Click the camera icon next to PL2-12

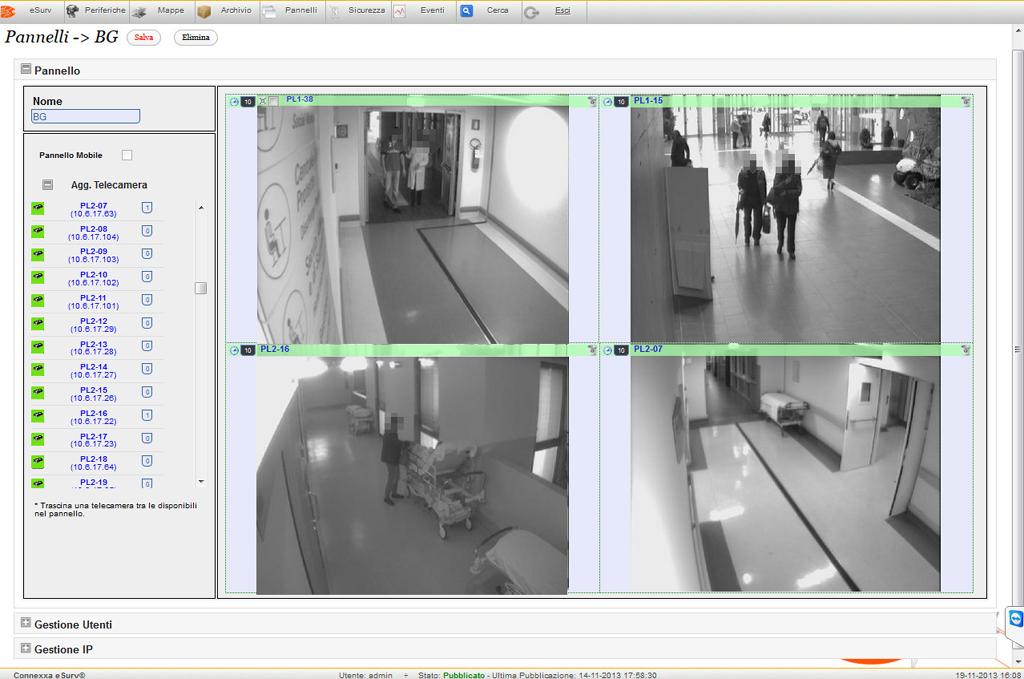[38, 324]
